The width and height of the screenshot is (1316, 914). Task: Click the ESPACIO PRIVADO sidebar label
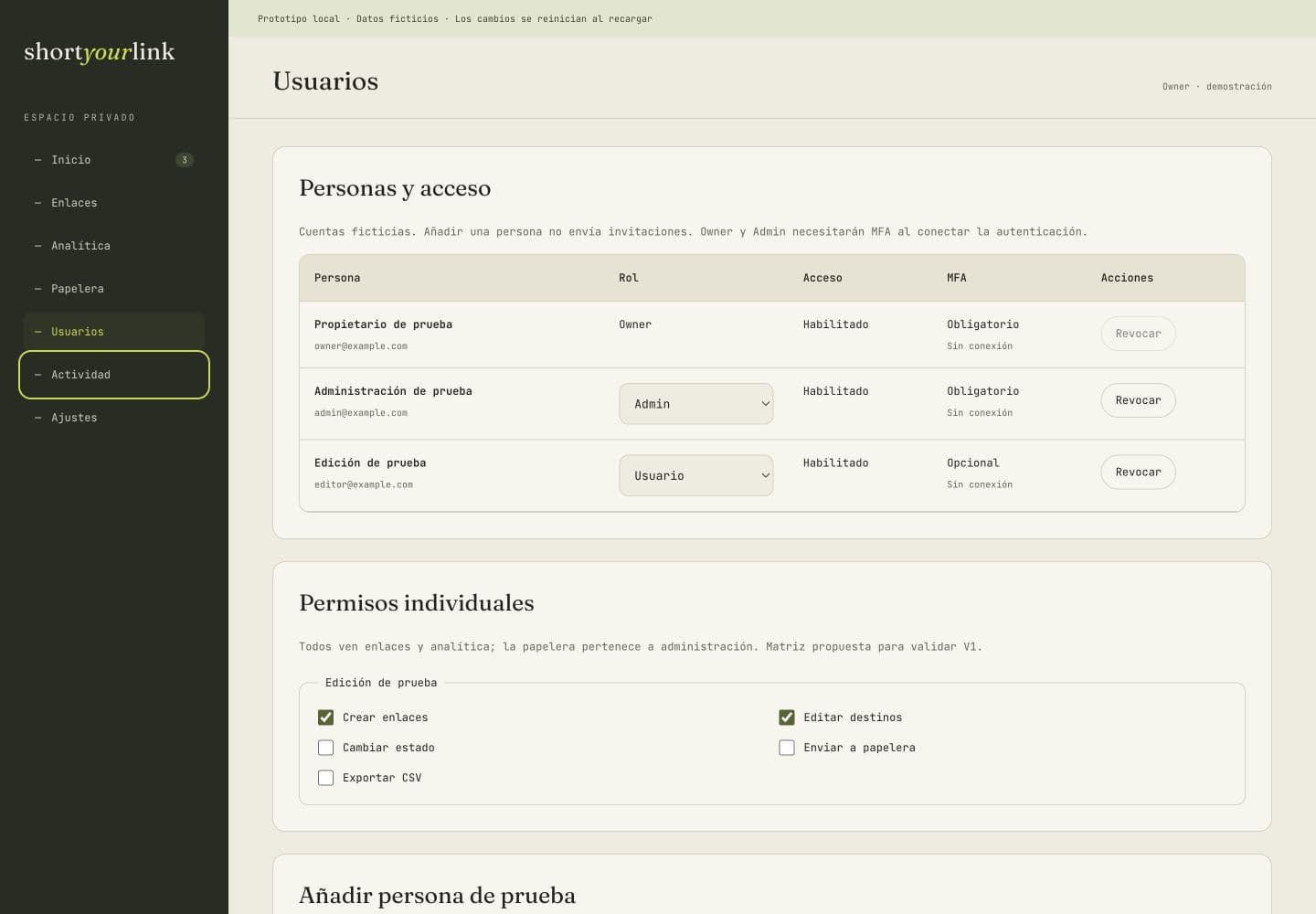[80, 118]
